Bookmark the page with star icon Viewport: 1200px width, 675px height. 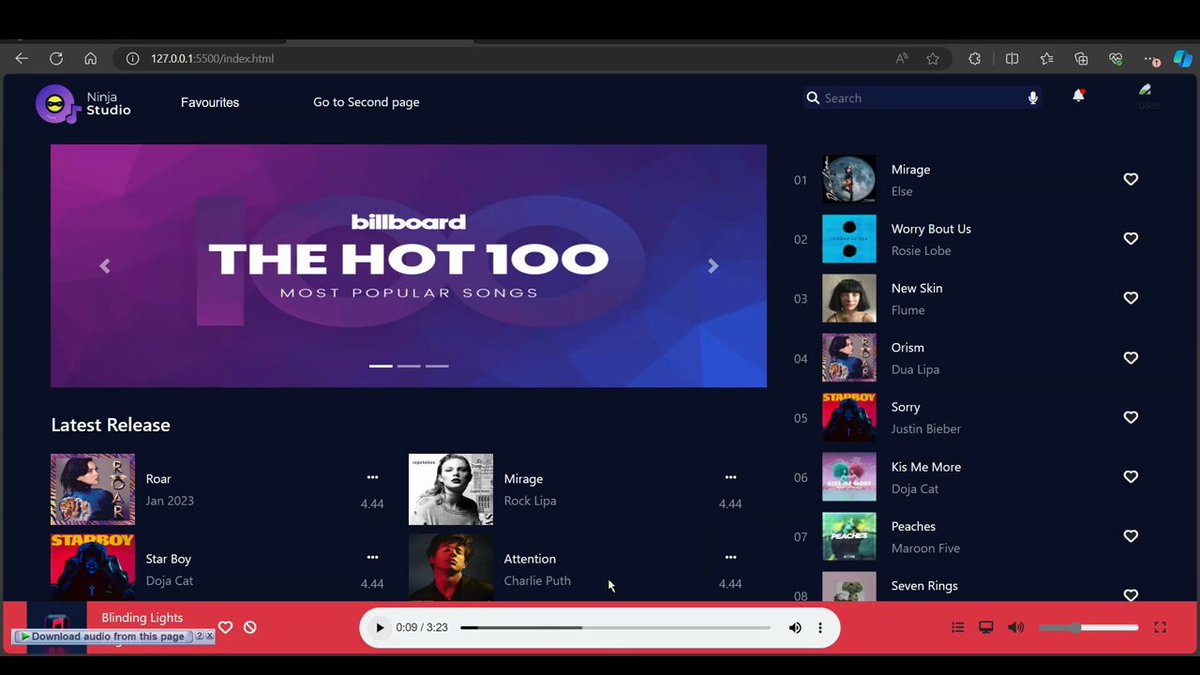[933, 58]
